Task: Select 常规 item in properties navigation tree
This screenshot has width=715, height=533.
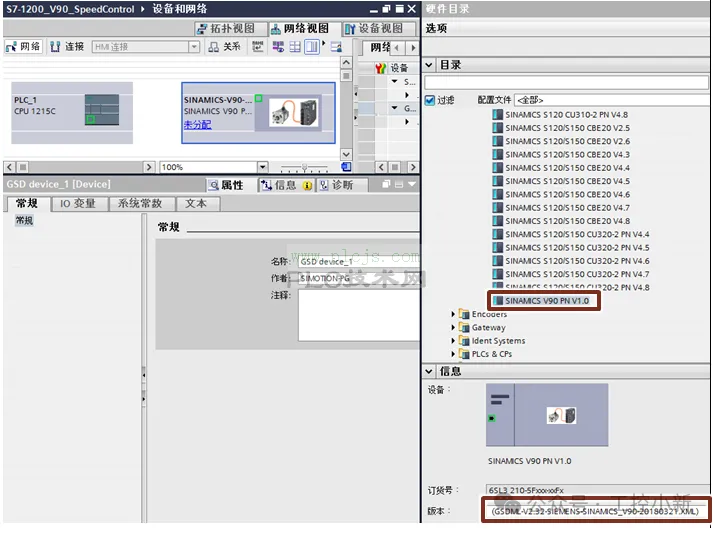Action: (25, 221)
